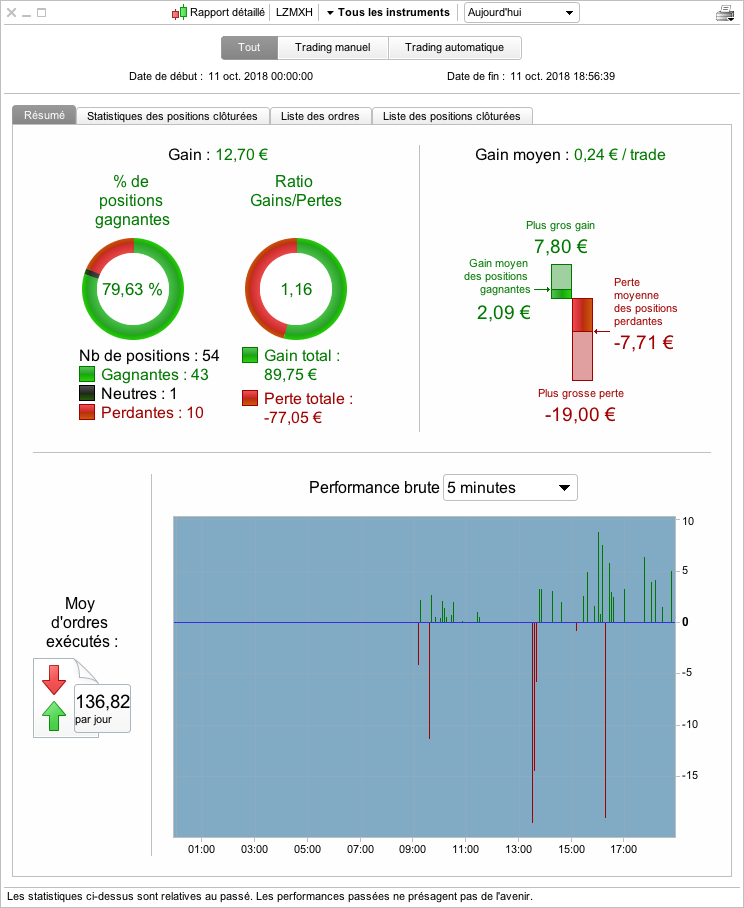Click the red Perdantes legend square
The image size is (744, 908).
click(x=87, y=412)
